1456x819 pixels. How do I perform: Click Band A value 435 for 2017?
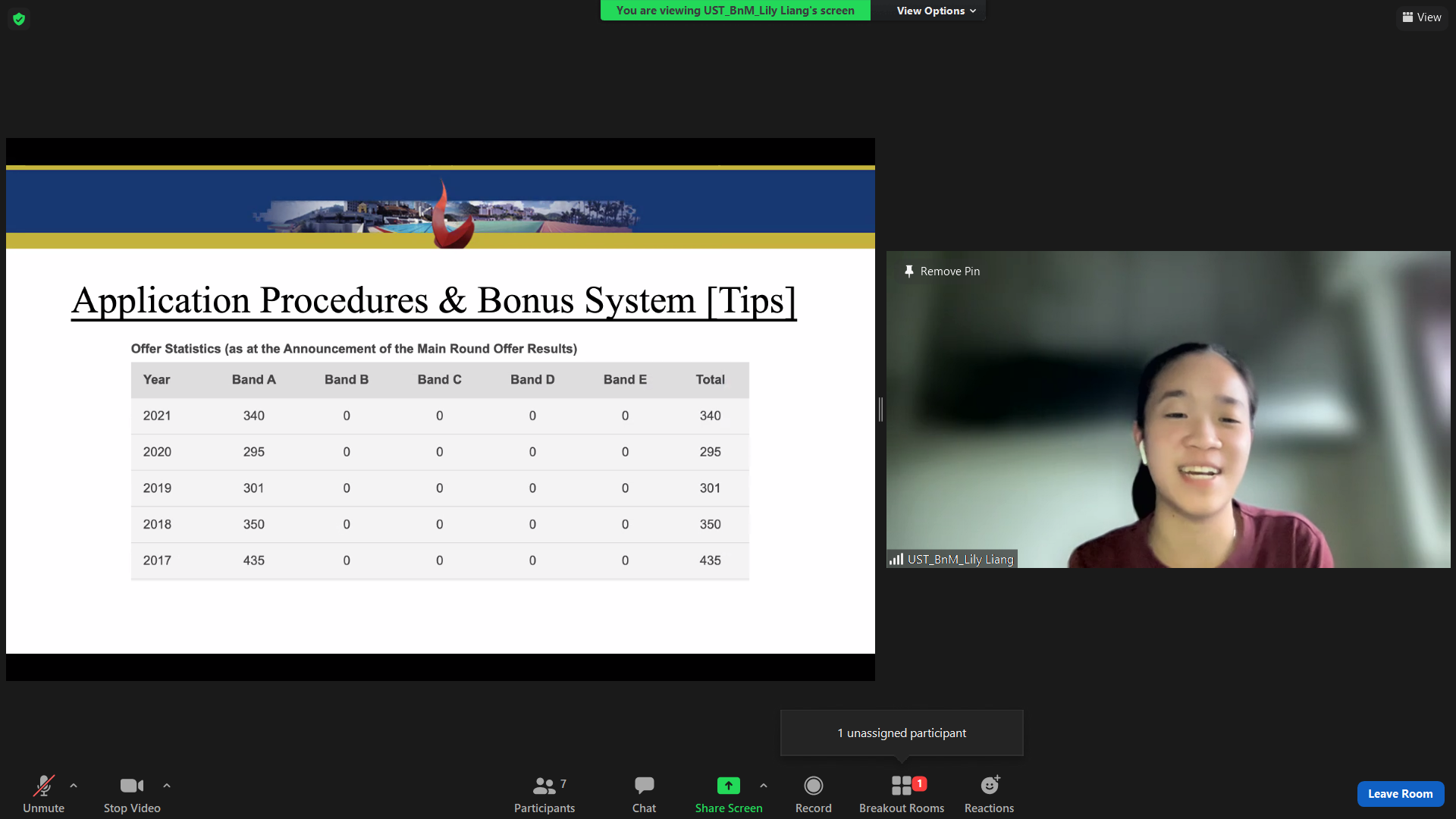[253, 560]
